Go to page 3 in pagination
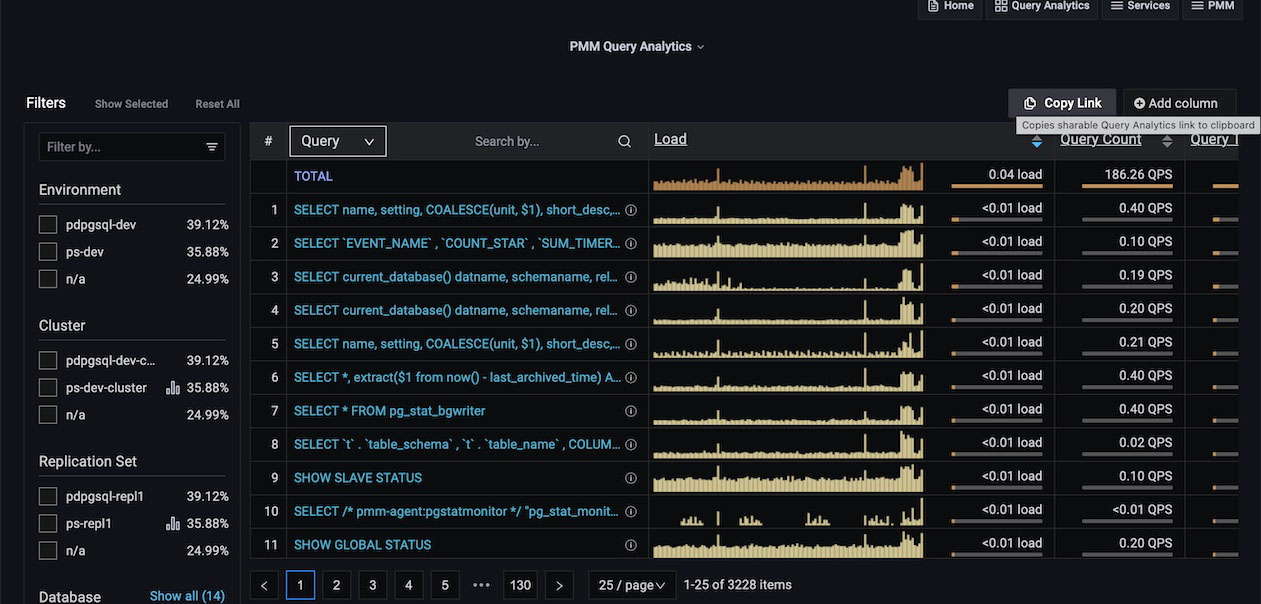 (x=372, y=585)
